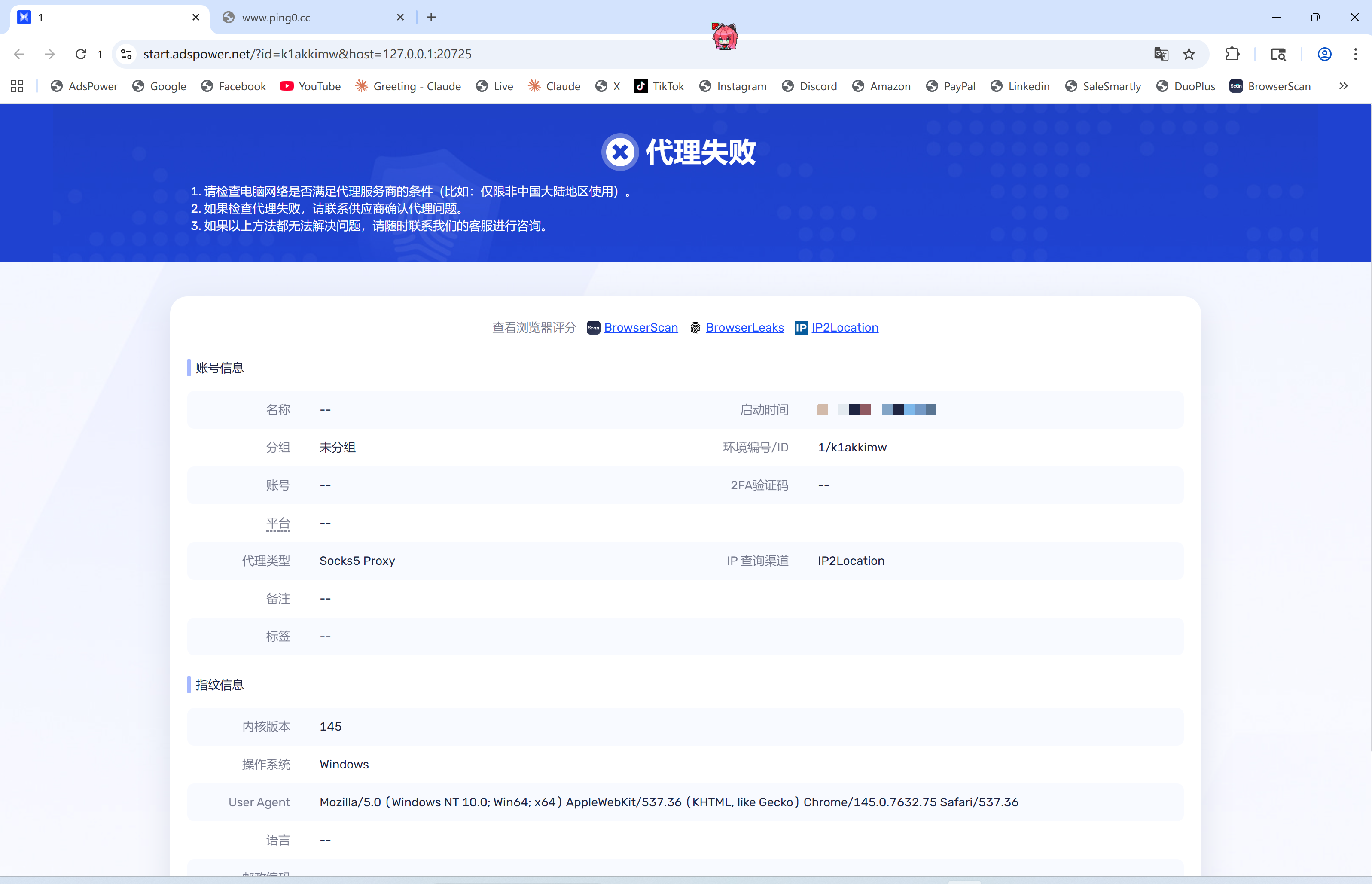Click the Google Translate icon in address bar
1372x884 pixels.
point(1161,54)
